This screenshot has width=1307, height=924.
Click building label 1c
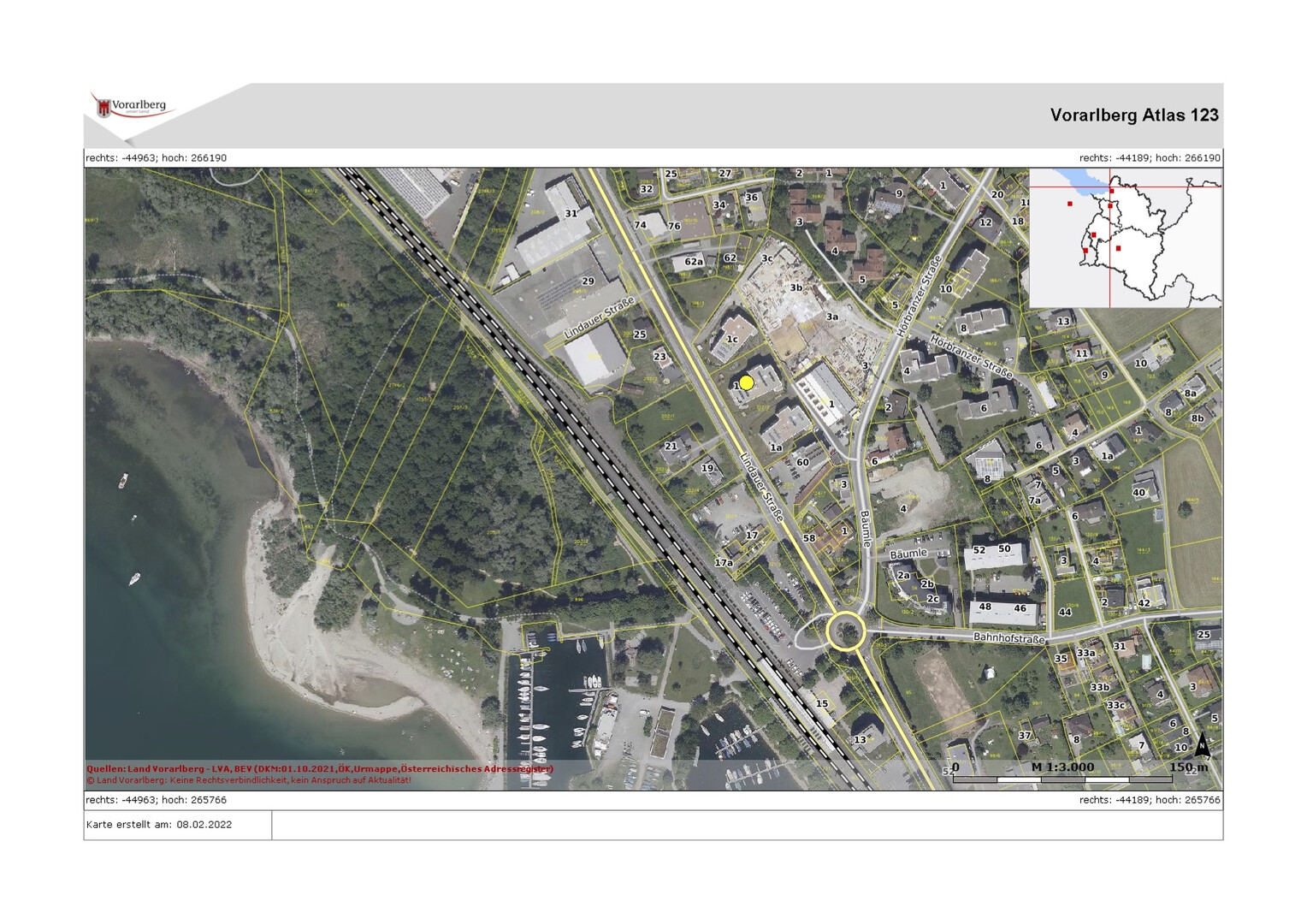click(732, 339)
